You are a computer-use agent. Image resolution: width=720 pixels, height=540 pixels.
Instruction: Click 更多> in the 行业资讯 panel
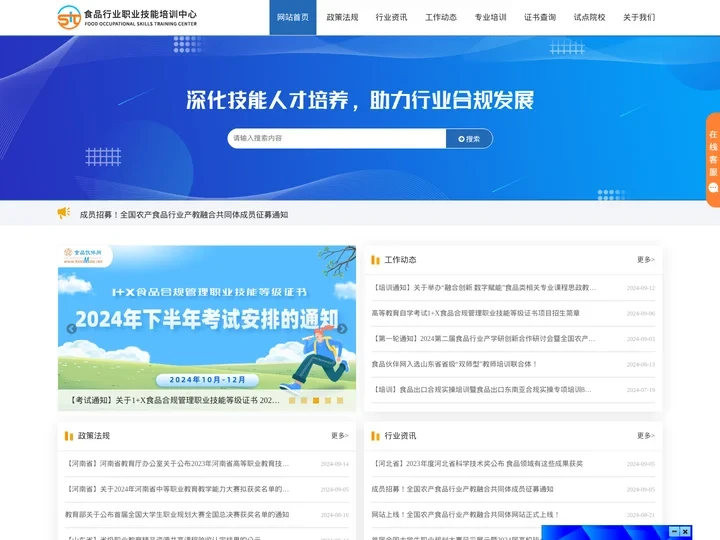(646, 435)
